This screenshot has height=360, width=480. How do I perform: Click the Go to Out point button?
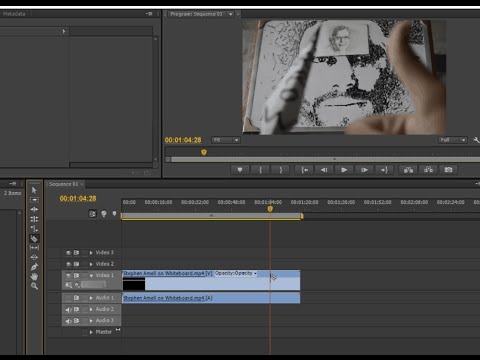[384, 170]
